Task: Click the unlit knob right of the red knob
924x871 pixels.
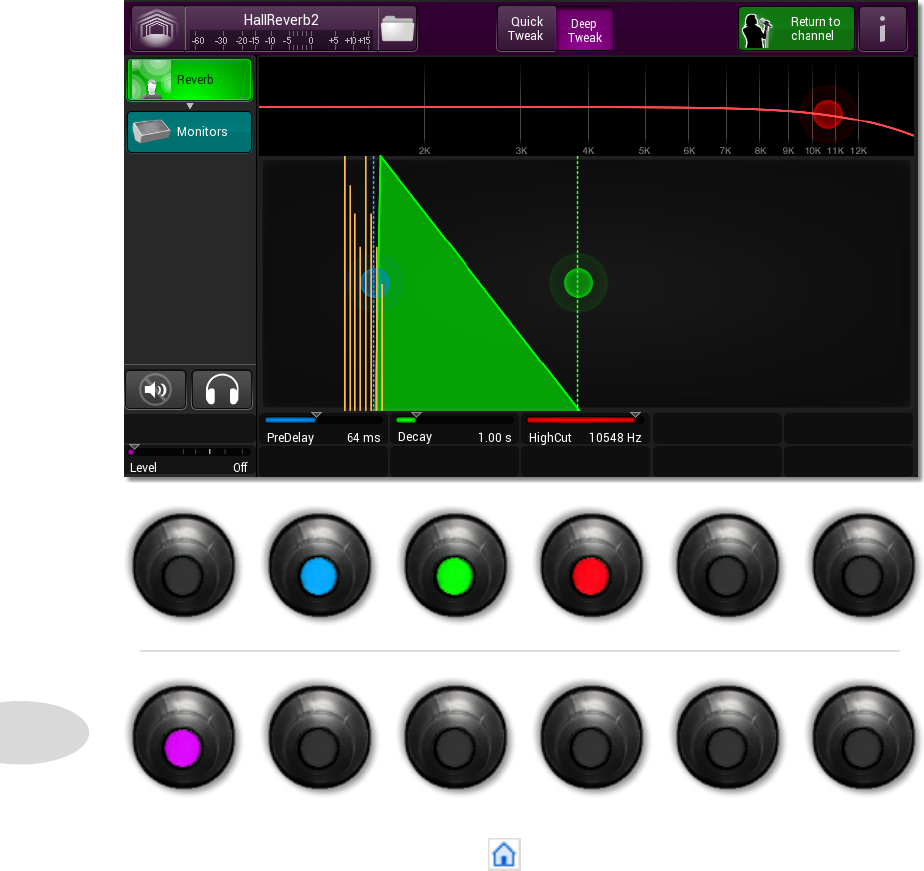Action: pyautogui.click(x=727, y=566)
